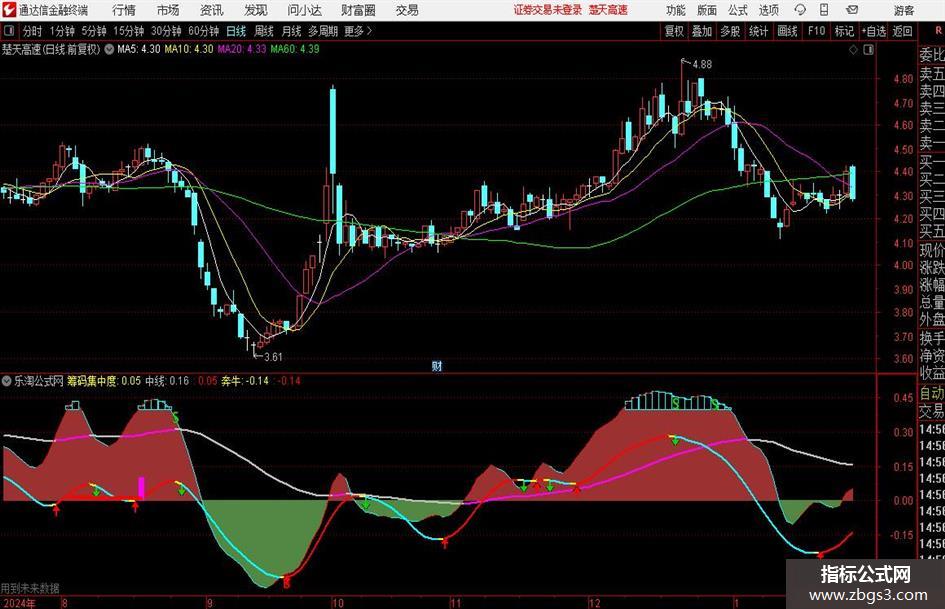Open the 问小达 menu
945x609 pixels.
[x=304, y=10]
